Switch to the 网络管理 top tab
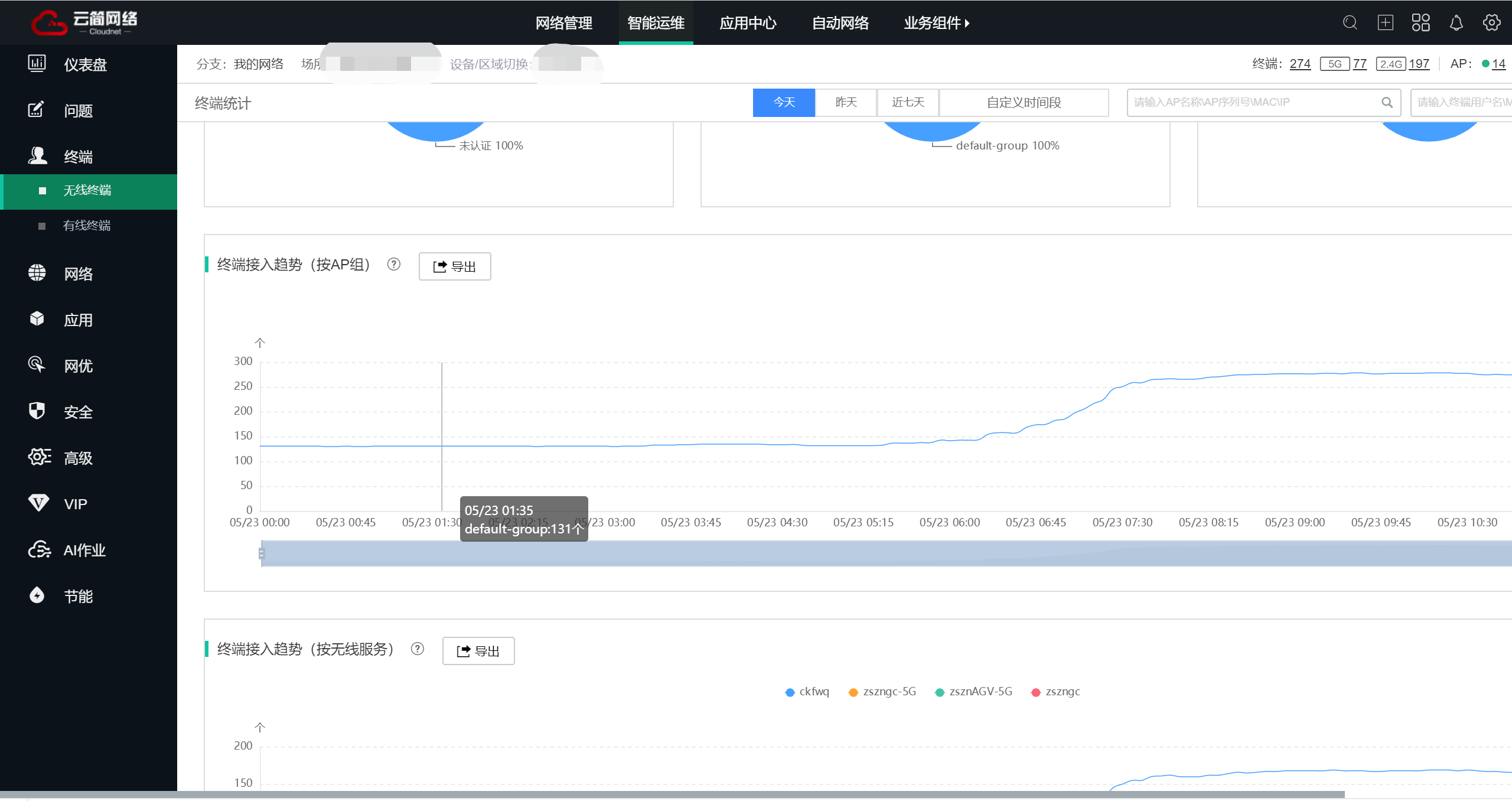Screen dimensions: 1512x801 coord(563,23)
